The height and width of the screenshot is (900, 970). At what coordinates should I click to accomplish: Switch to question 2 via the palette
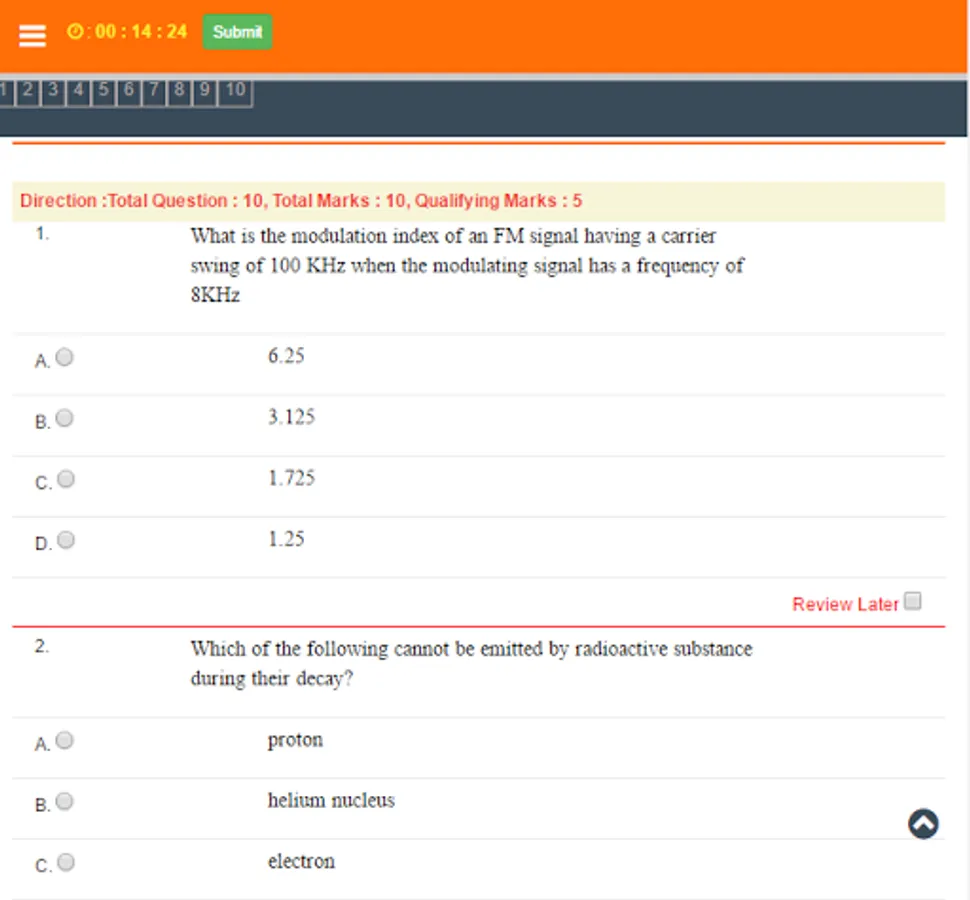(x=27, y=90)
